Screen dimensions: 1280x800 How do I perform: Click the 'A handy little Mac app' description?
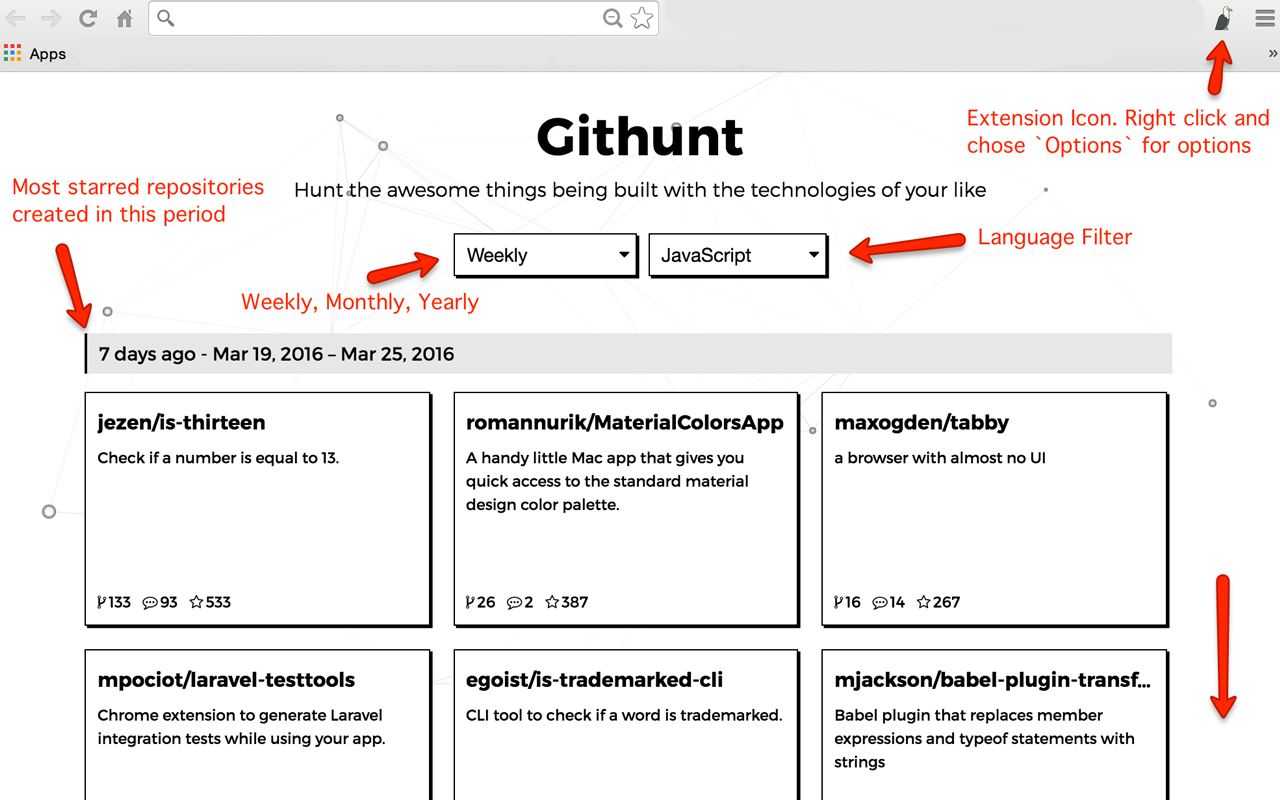[607, 481]
